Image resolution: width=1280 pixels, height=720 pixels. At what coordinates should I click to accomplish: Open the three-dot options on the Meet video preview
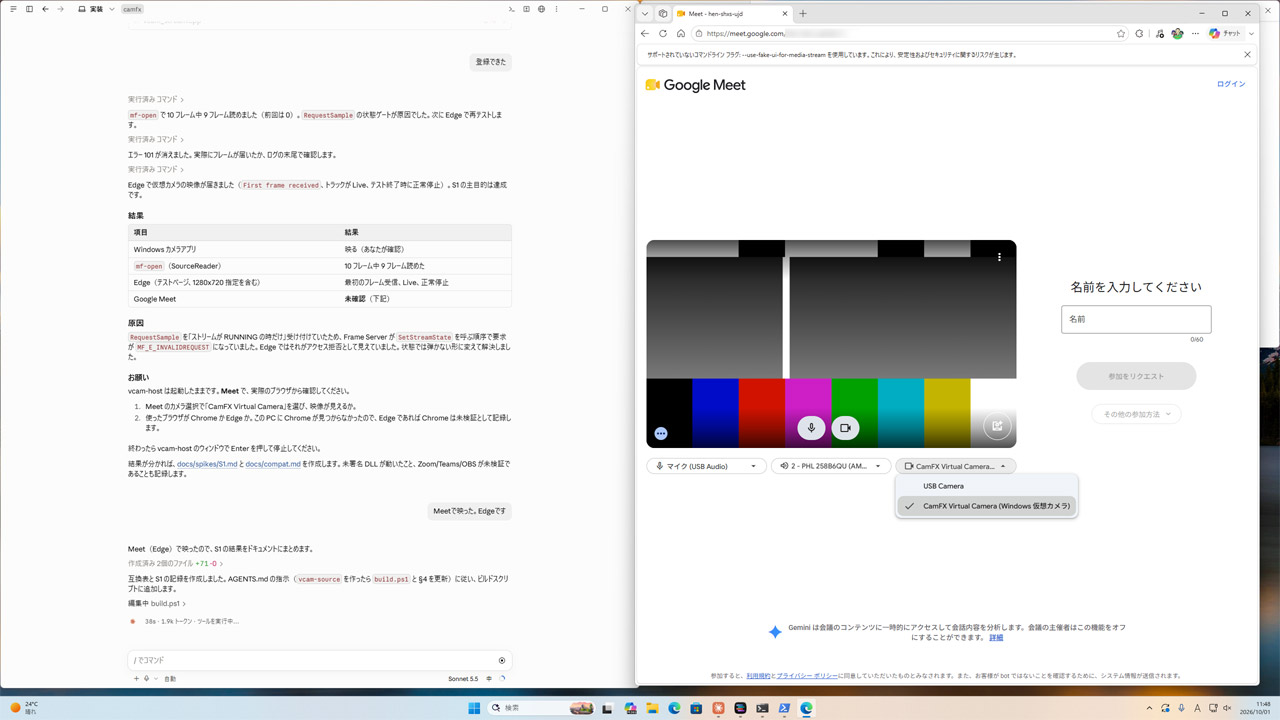(999, 257)
